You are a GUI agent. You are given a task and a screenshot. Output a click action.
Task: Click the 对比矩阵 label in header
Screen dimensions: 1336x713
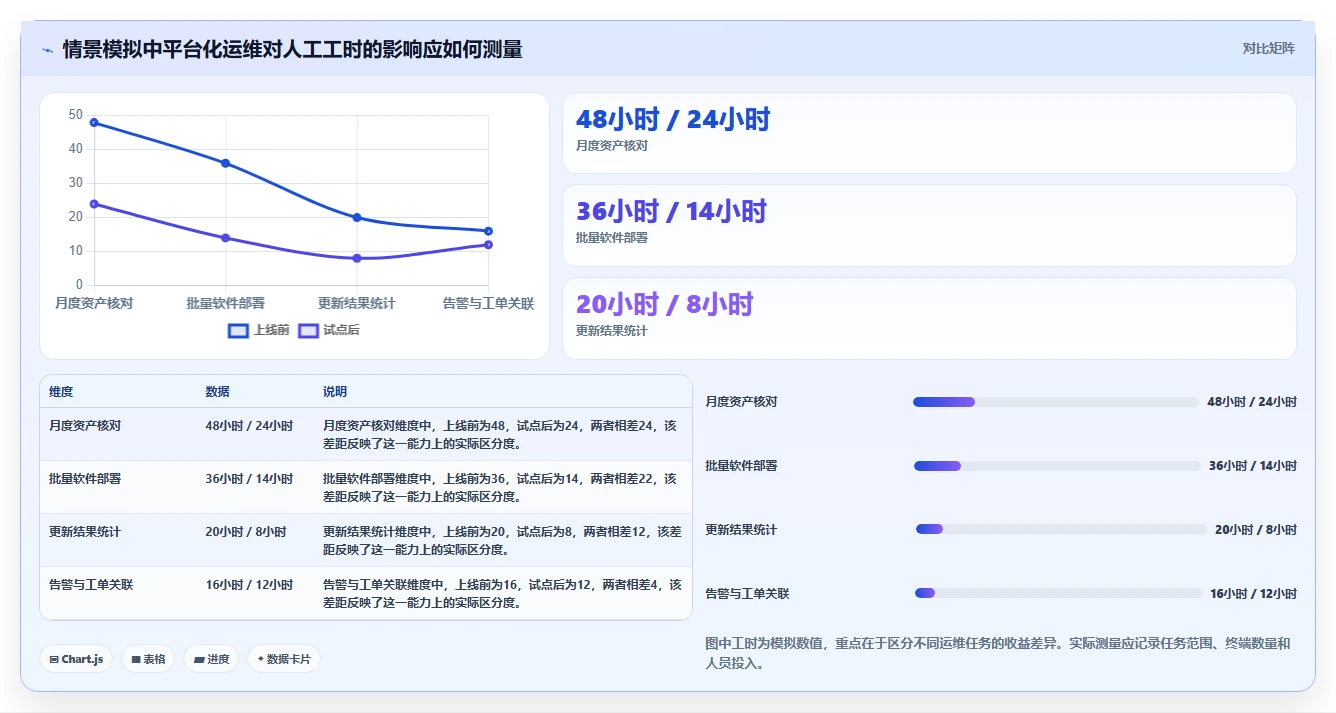click(1268, 48)
